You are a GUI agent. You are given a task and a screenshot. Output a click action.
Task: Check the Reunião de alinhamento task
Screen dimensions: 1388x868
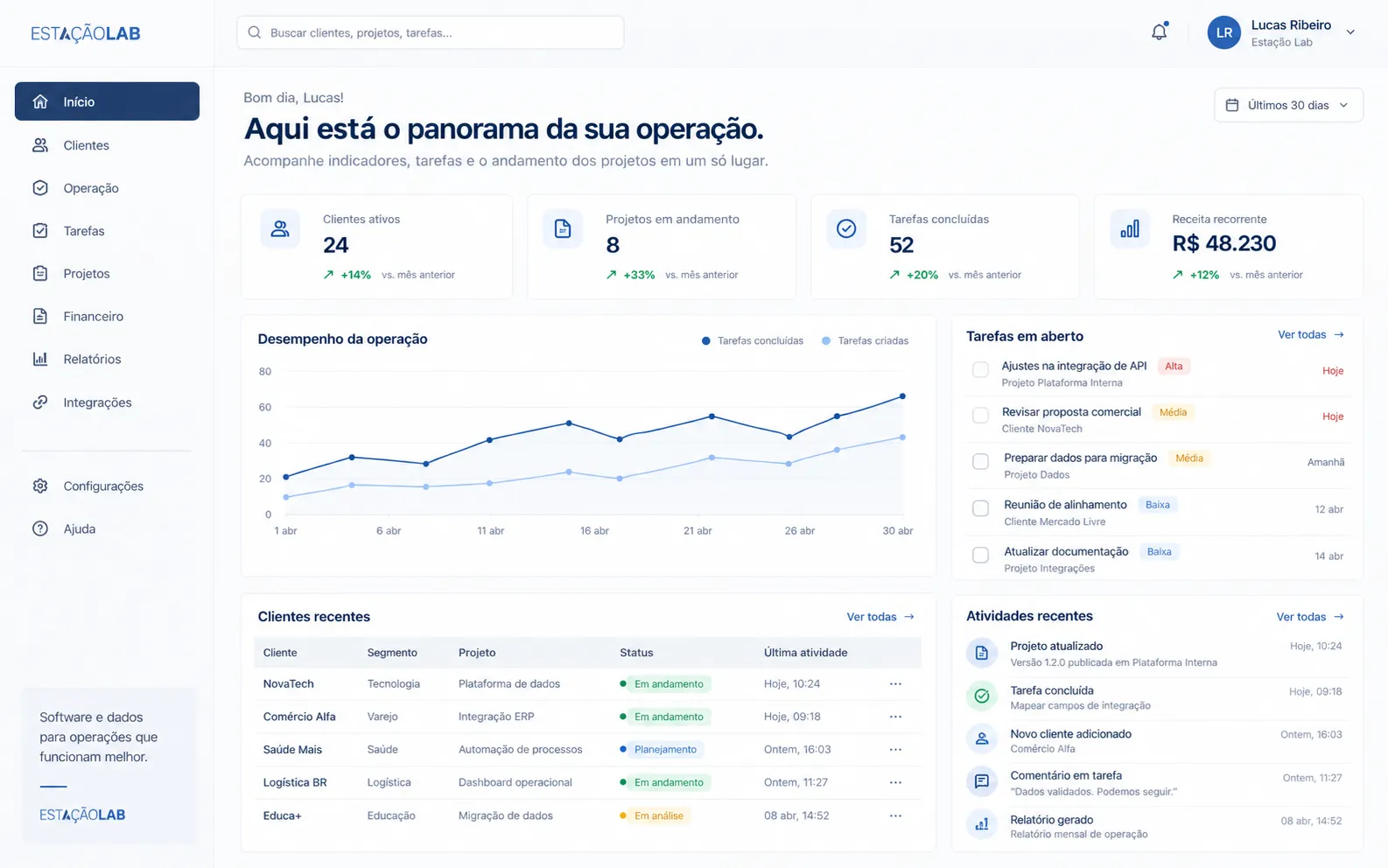coord(981,508)
